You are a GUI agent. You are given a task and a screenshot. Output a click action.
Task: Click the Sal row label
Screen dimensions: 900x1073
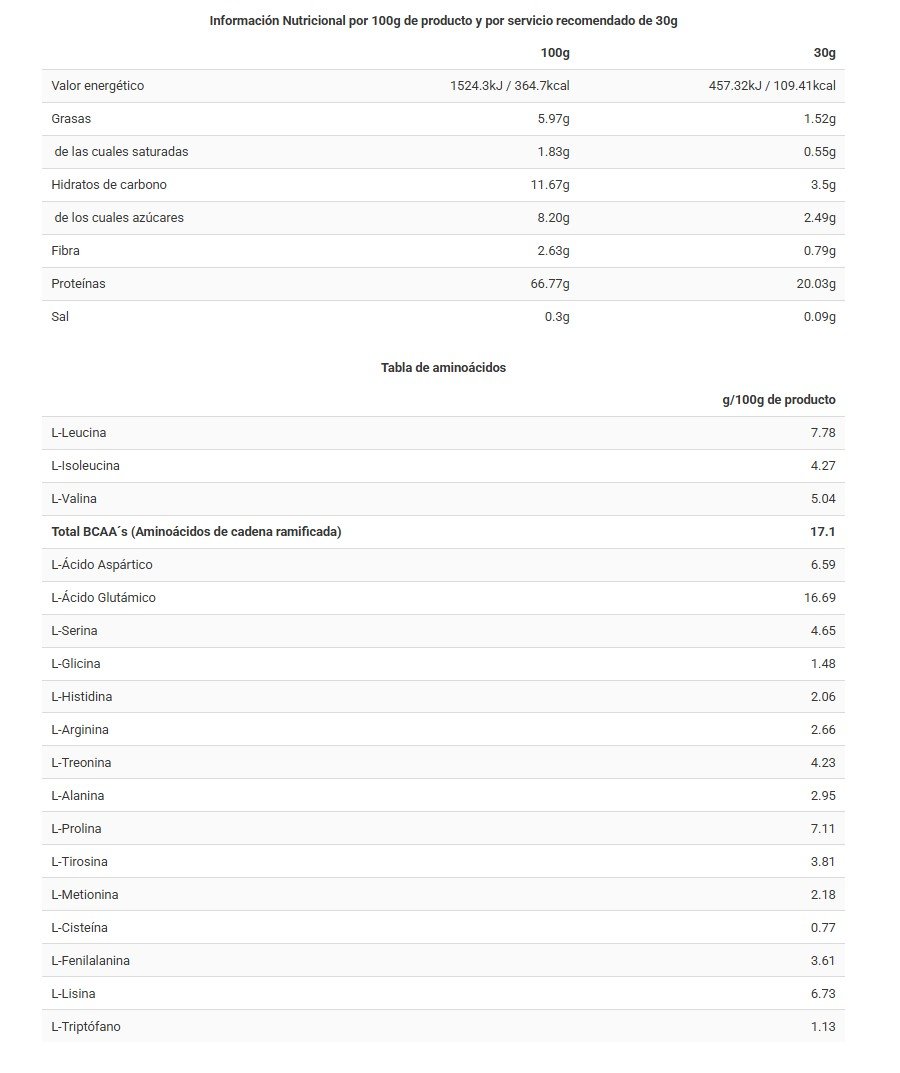click(x=60, y=317)
